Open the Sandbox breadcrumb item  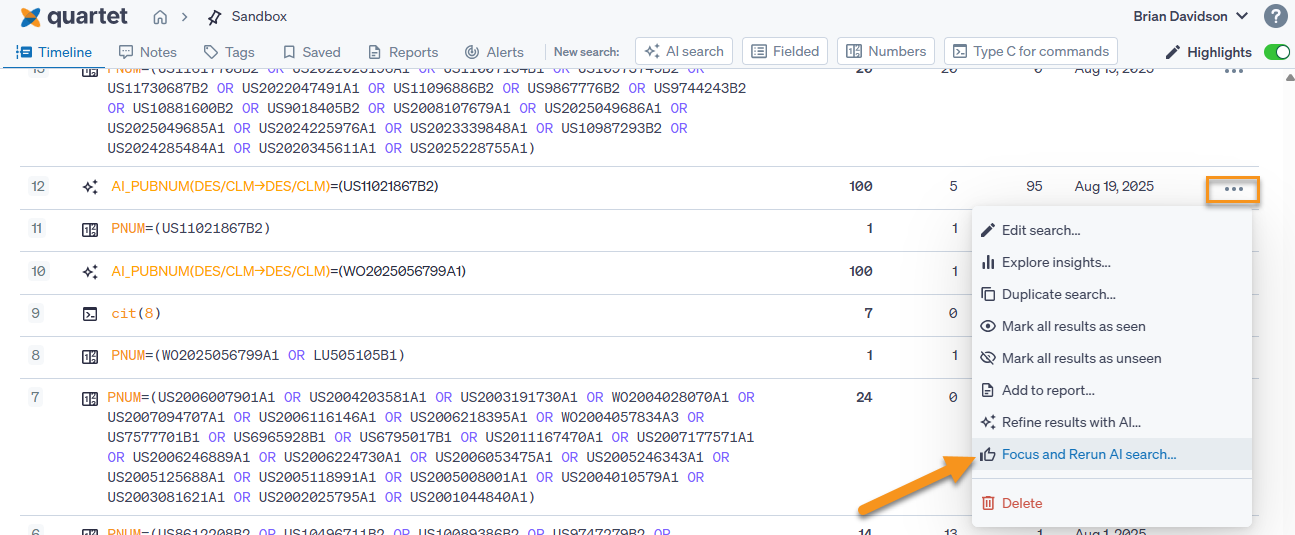pos(258,17)
